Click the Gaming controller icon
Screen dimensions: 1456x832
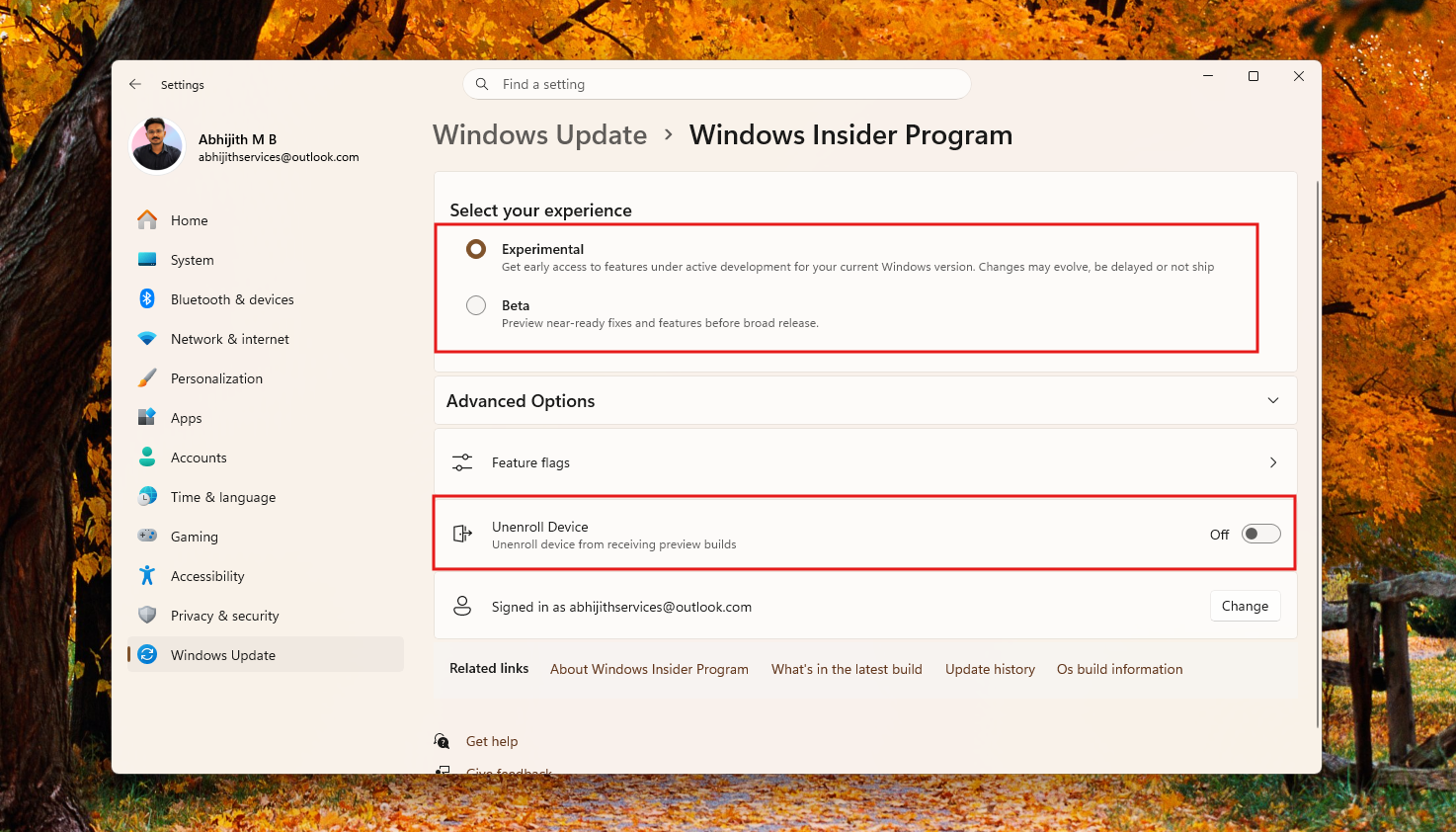147,536
